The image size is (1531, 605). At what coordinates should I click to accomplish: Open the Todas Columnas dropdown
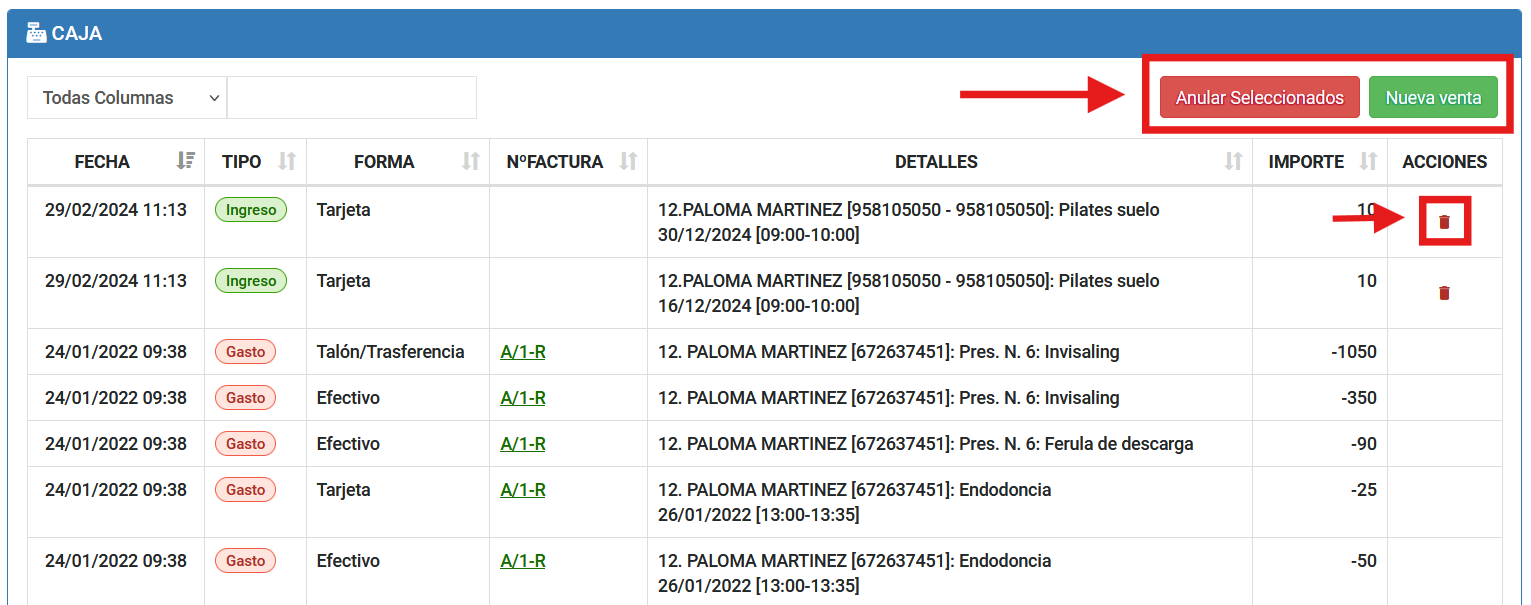pyautogui.click(x=127, y=98)
